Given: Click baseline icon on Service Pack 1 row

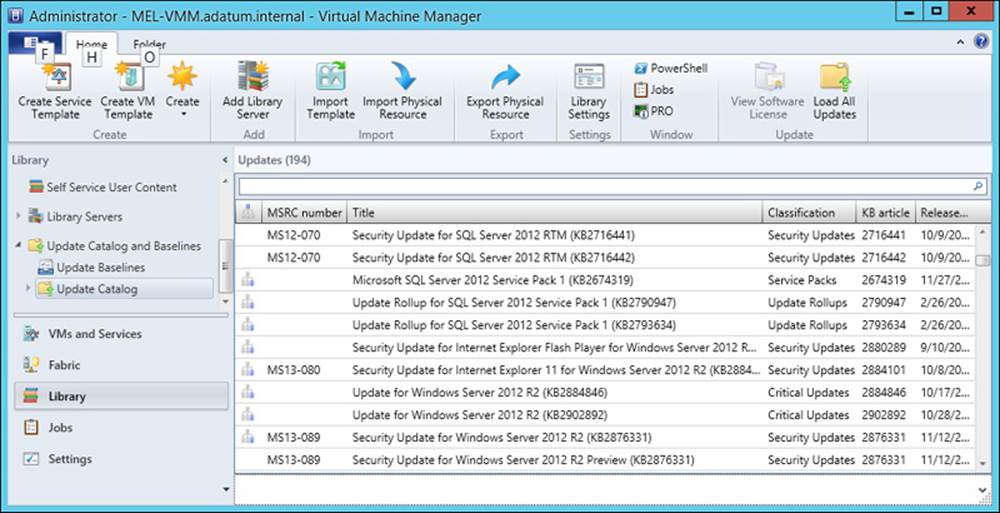Looking at the screenshot, I should pyautogui.click(x=247, y=280).
